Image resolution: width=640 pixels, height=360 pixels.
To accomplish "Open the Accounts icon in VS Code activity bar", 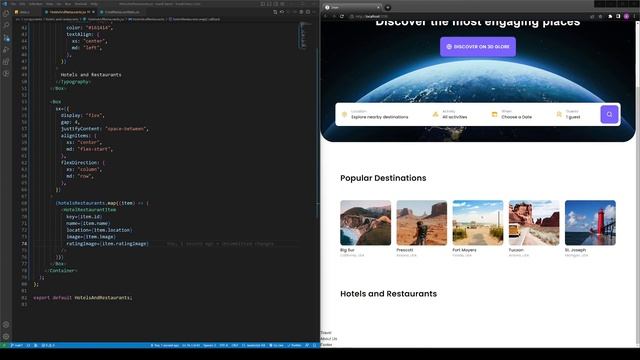I will [6, 325].
